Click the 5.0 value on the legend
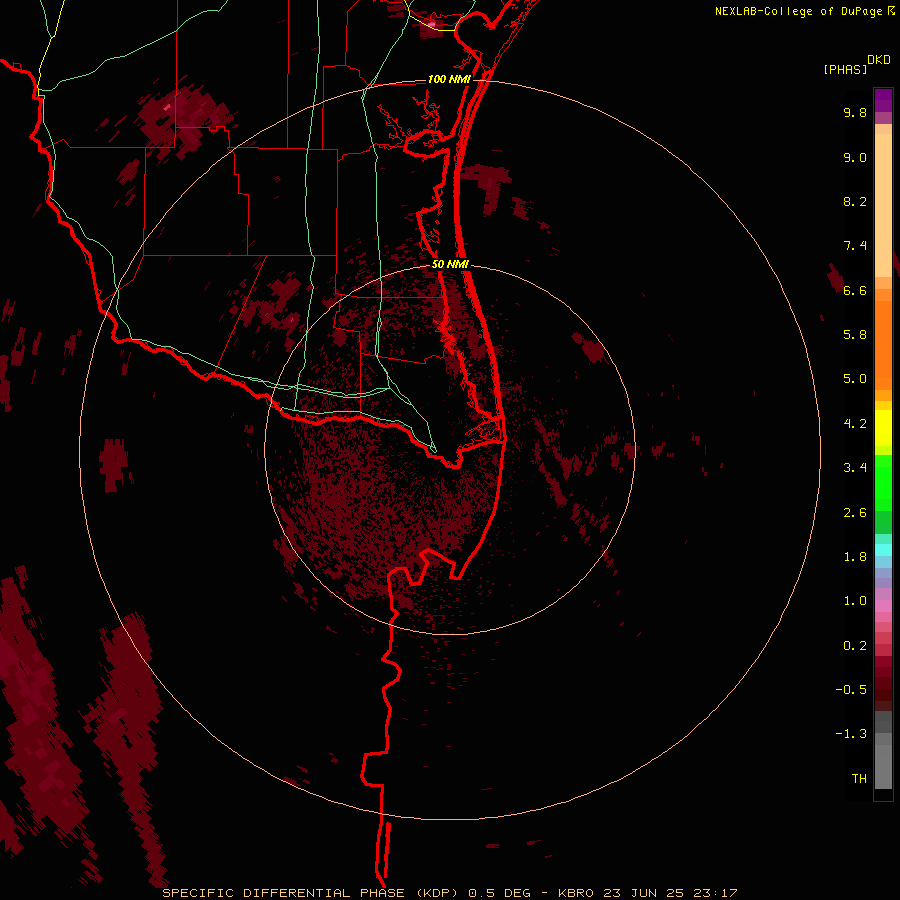900x900 pixels. (x=855, y=379)
